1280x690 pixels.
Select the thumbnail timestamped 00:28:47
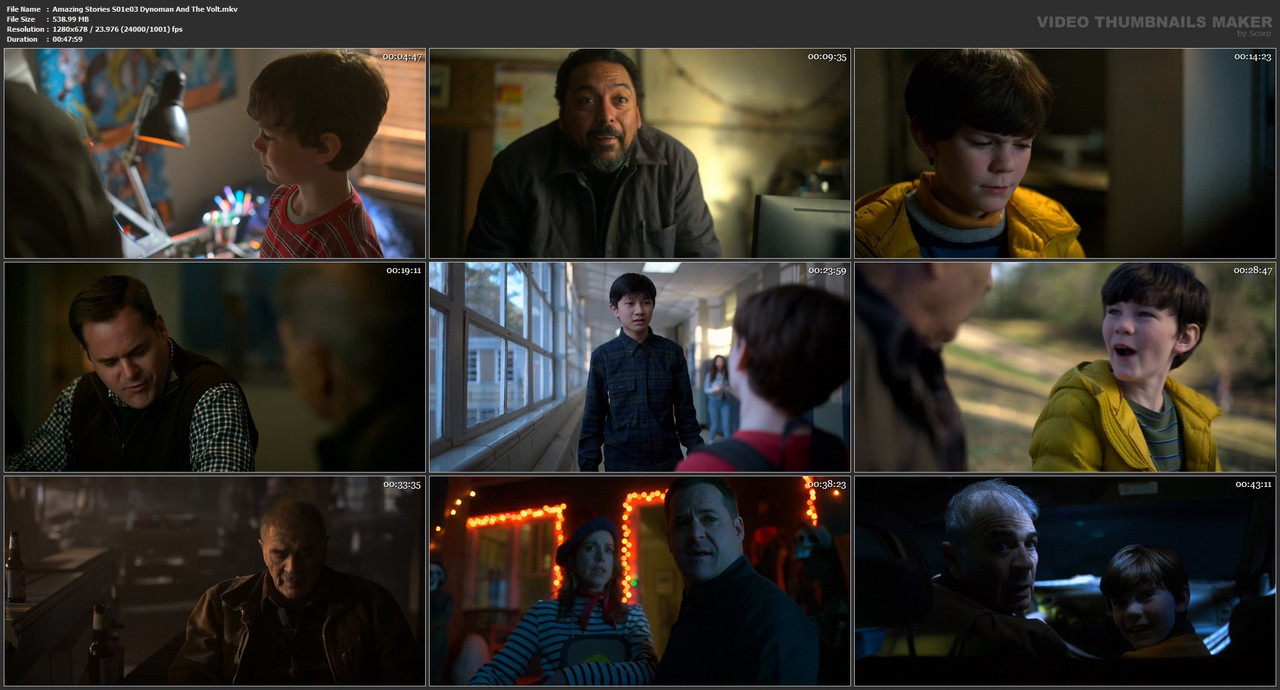click(x=1065, y=367)
